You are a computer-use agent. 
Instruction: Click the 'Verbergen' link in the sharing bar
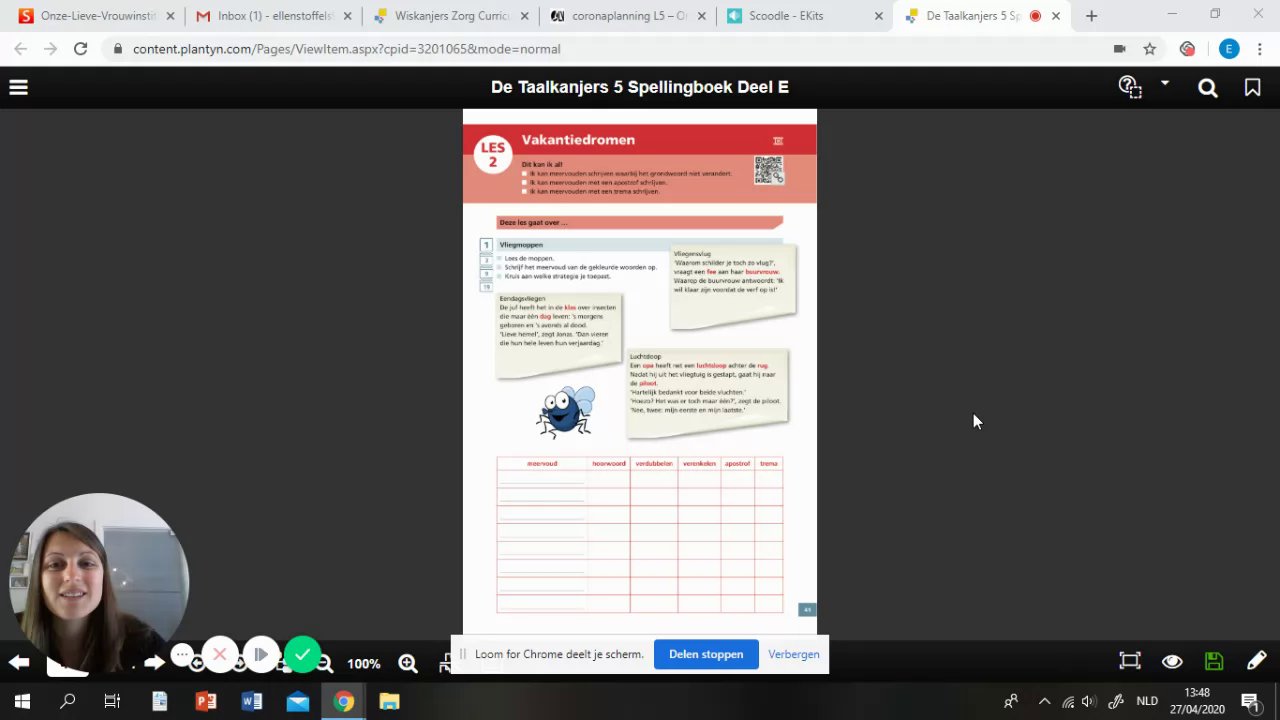click(x=794, y=654)
